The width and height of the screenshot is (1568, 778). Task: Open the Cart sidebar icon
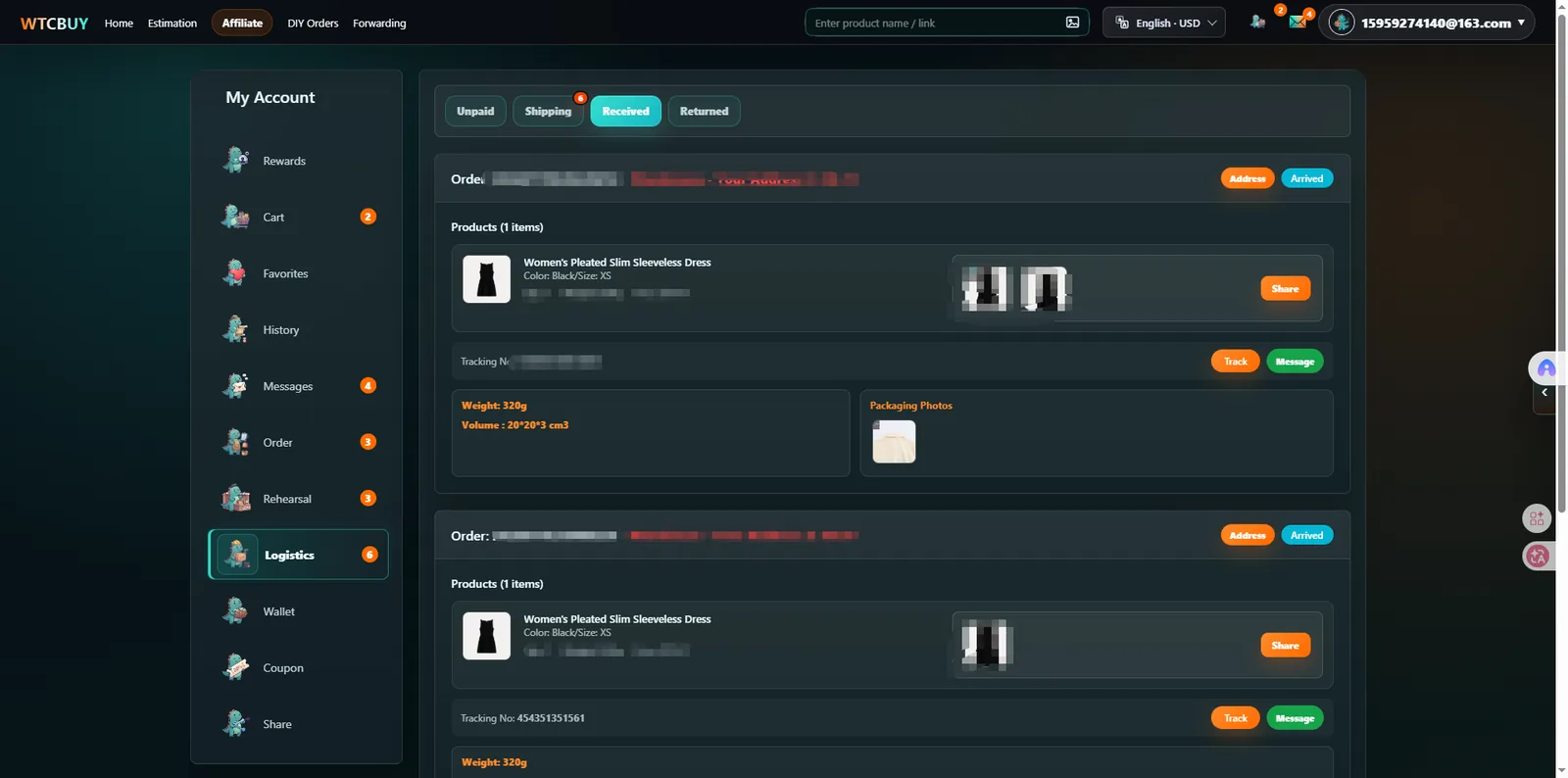point(235,217)
